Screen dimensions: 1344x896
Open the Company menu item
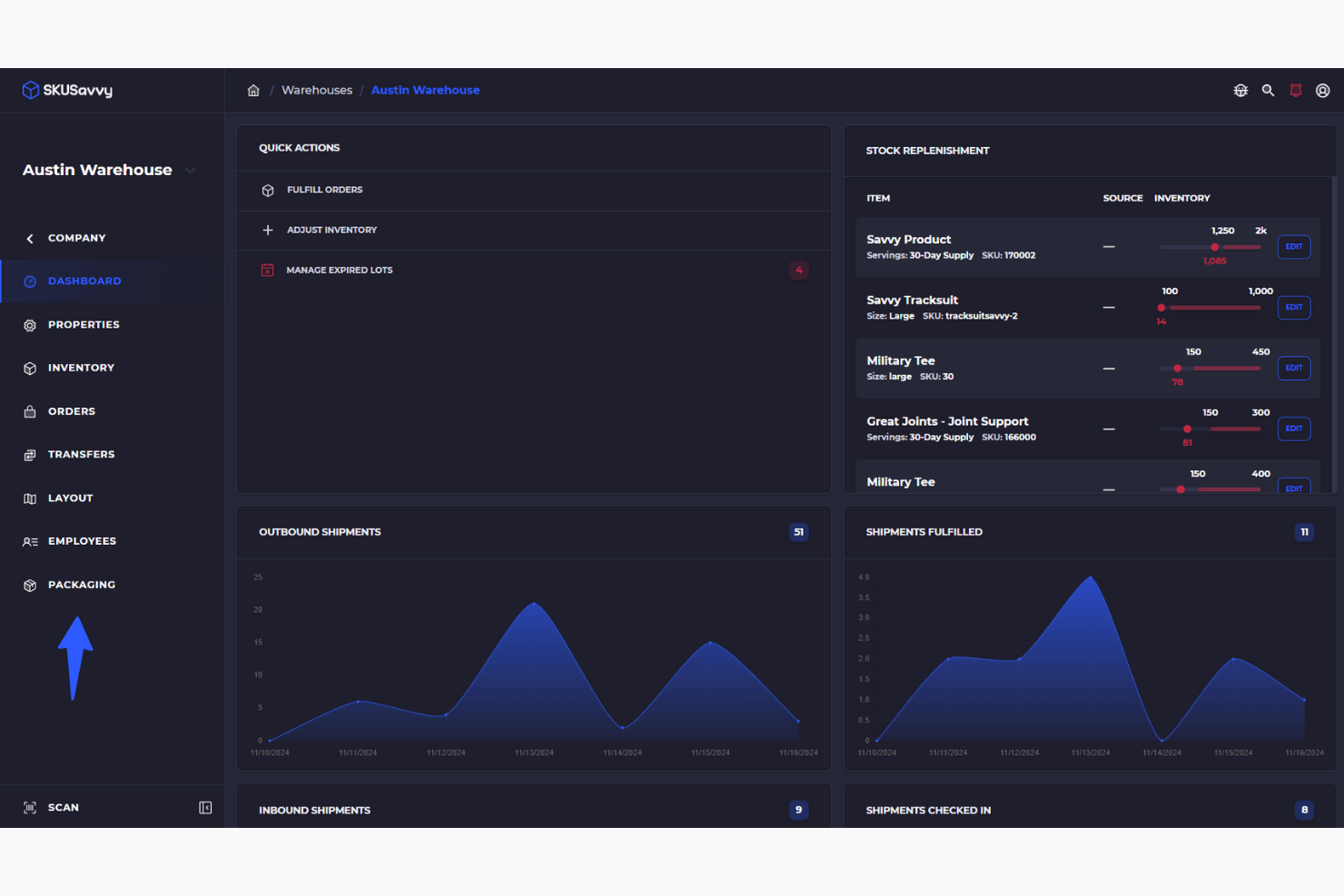[77, 238]
